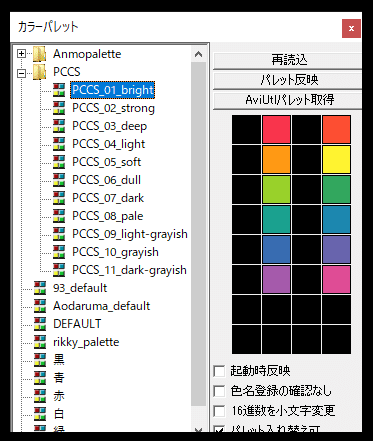Select the Aodaruma_default palette

point(101,306)
